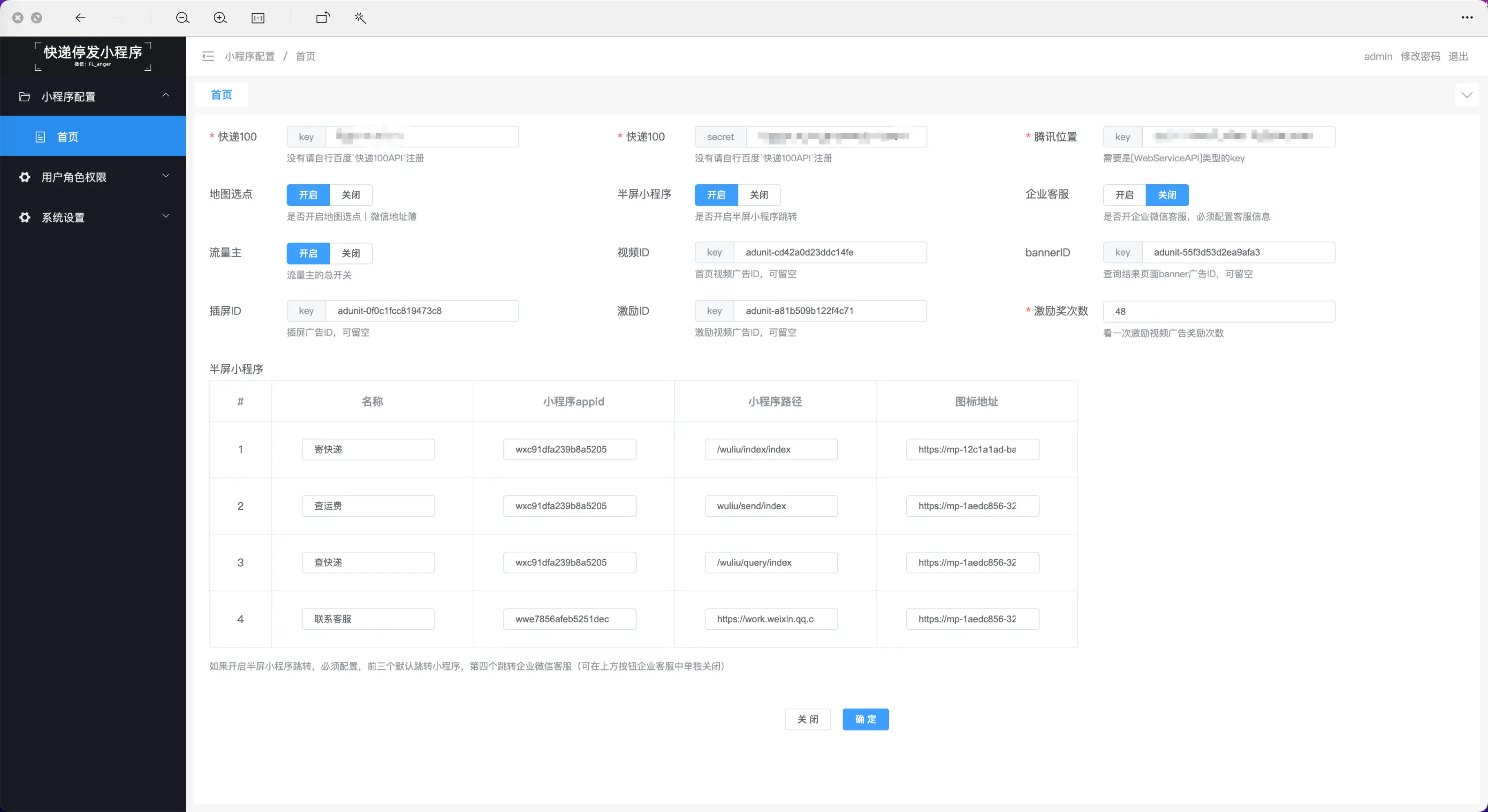This screenshot has height=812, width=1488.
Task: Click the 寄快递 name field
Action: (368, 449)
